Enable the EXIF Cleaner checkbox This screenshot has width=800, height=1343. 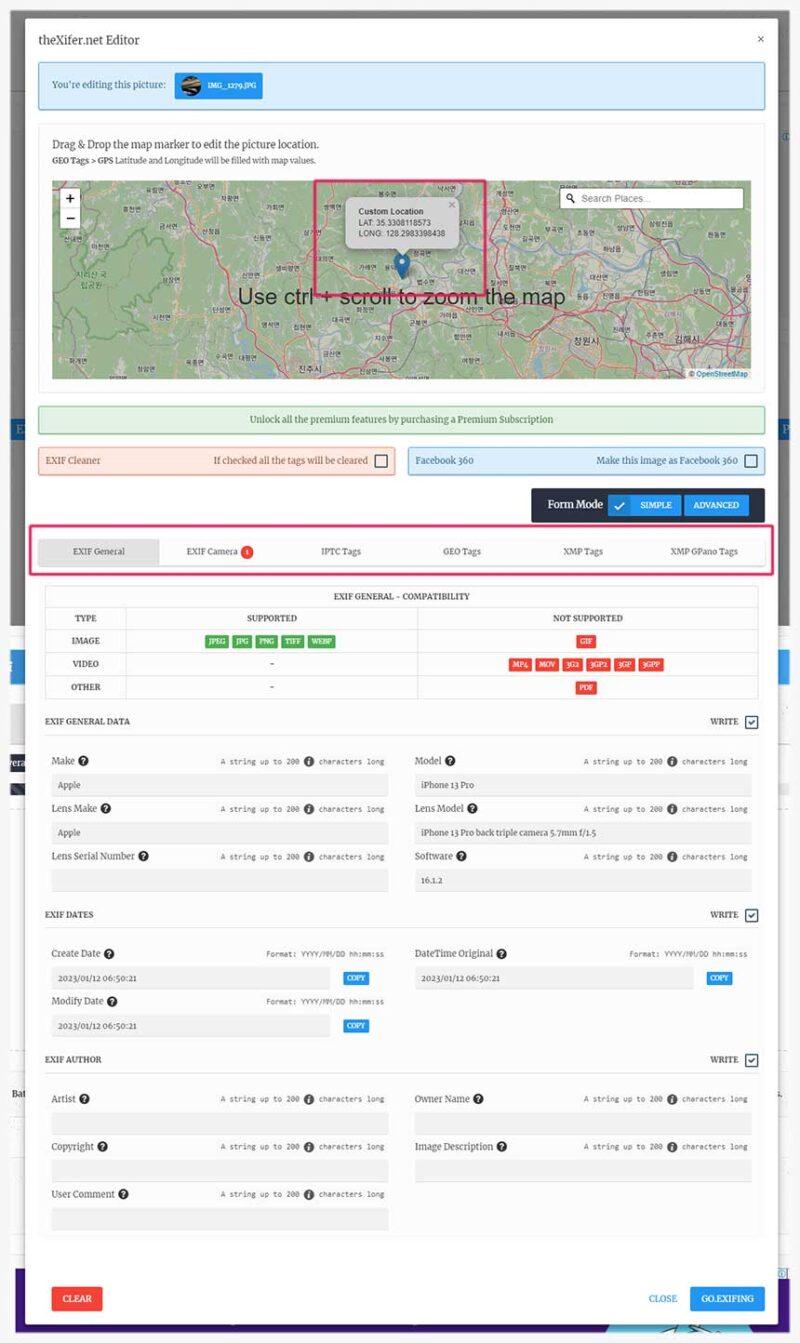tap(381, 461)
